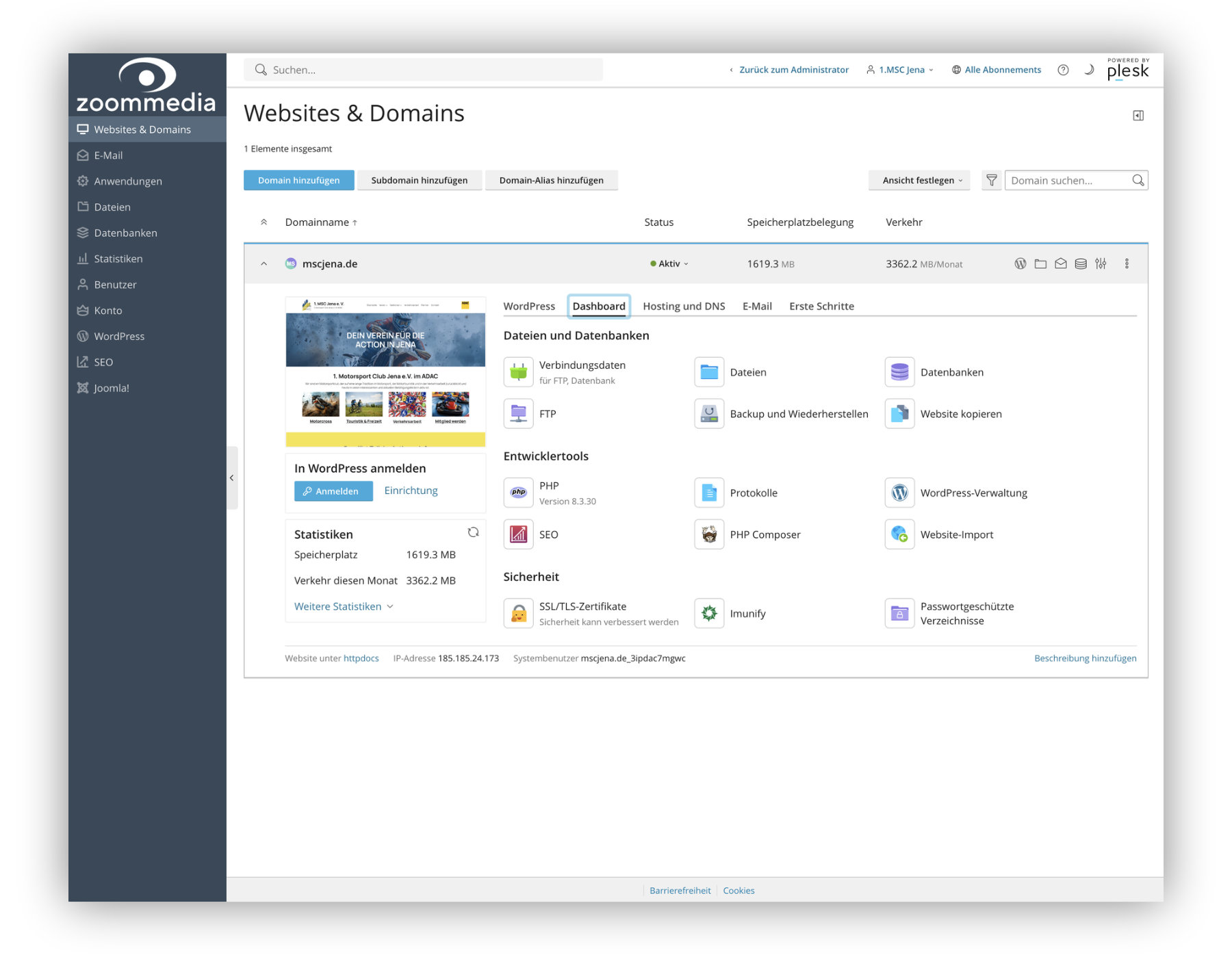Open the FTP tool icon
Viewport: 1232px width, 955px height.
[x=518, y=413]
